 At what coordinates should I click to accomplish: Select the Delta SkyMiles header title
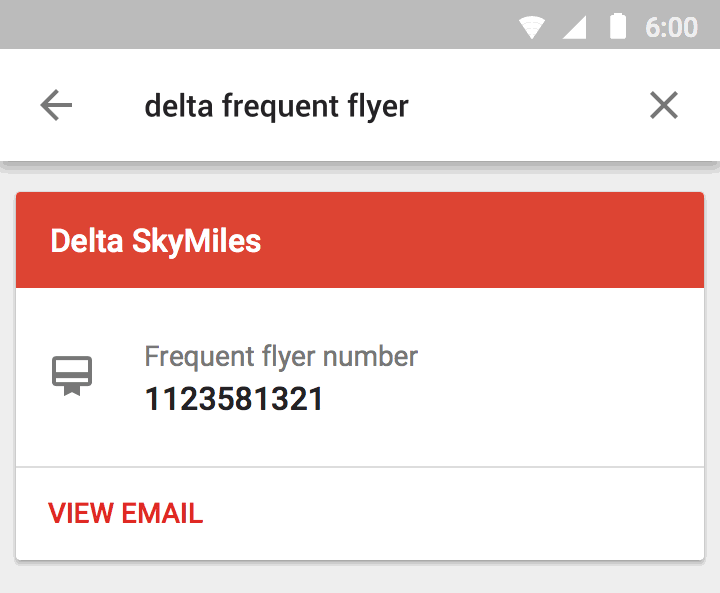pos(156,241)
